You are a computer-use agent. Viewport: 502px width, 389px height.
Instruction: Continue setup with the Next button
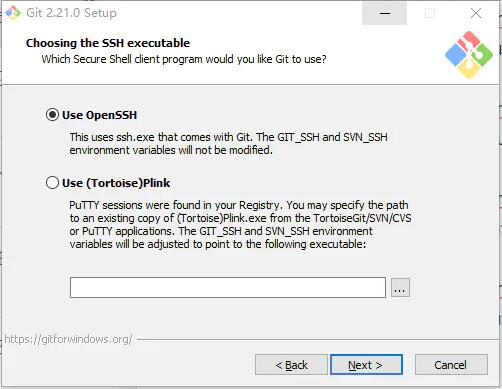pos(366,365)
